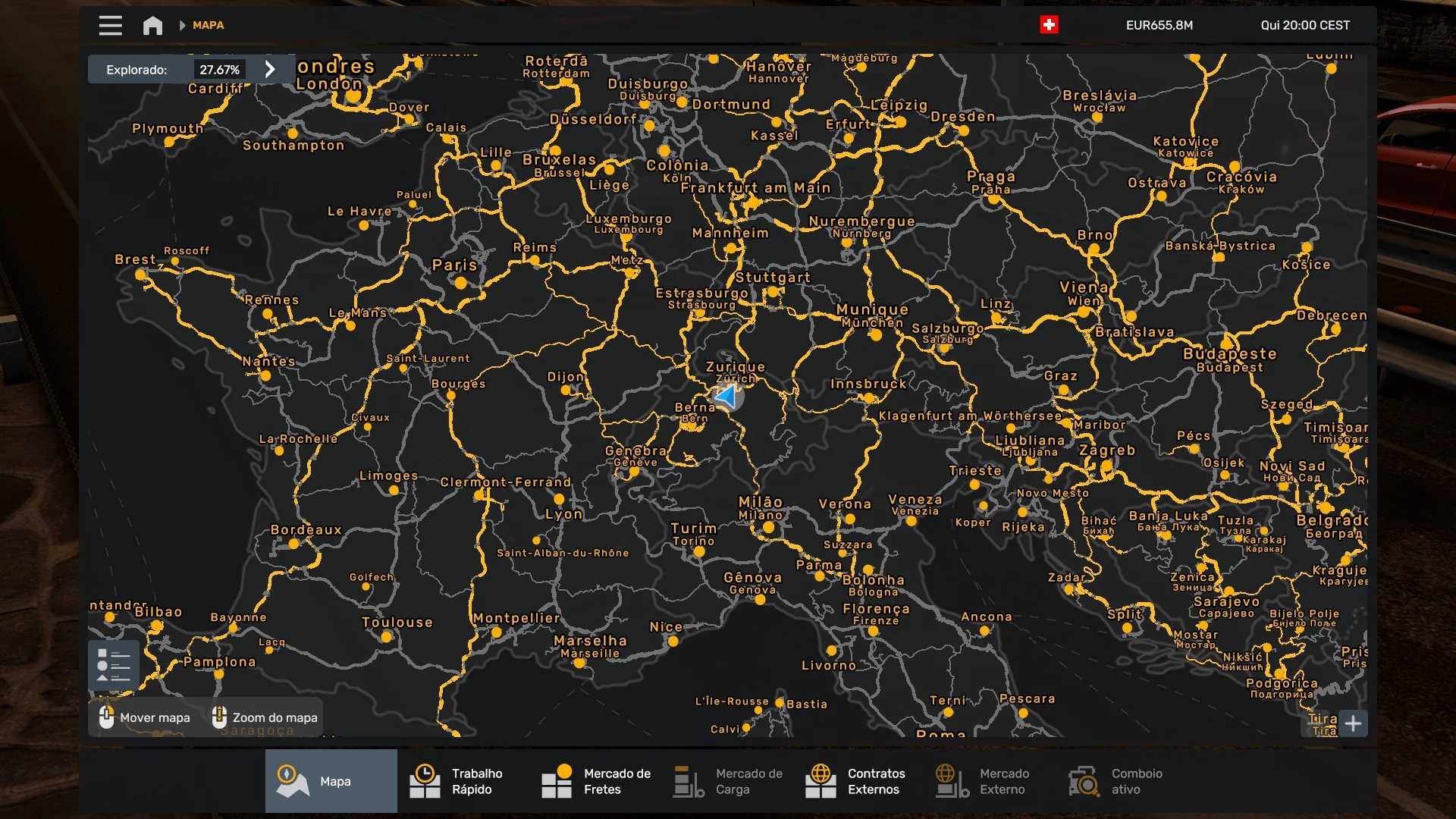The height and width of the screenshot is (819, 1456).
Task: Open the Mercado Externo tab
Action: tap(992, 781)
